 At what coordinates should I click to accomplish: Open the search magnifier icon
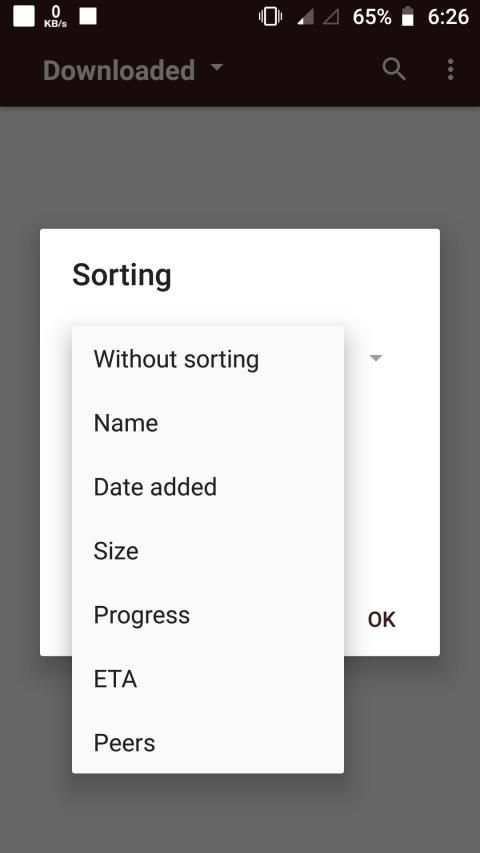pyautogui.click(x=394, y=70)
